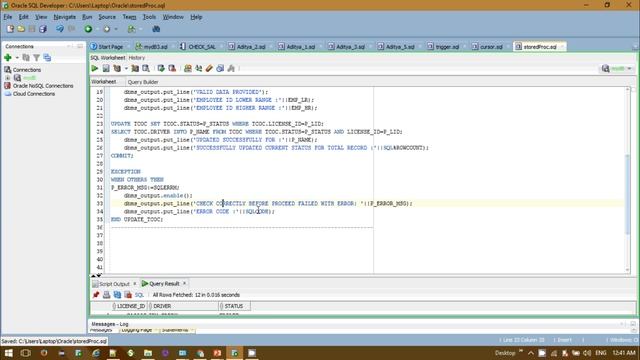This screenshot has height=360, width=640.
Task: Click the DRIVER column header
Action: click(x=183, y=306)
